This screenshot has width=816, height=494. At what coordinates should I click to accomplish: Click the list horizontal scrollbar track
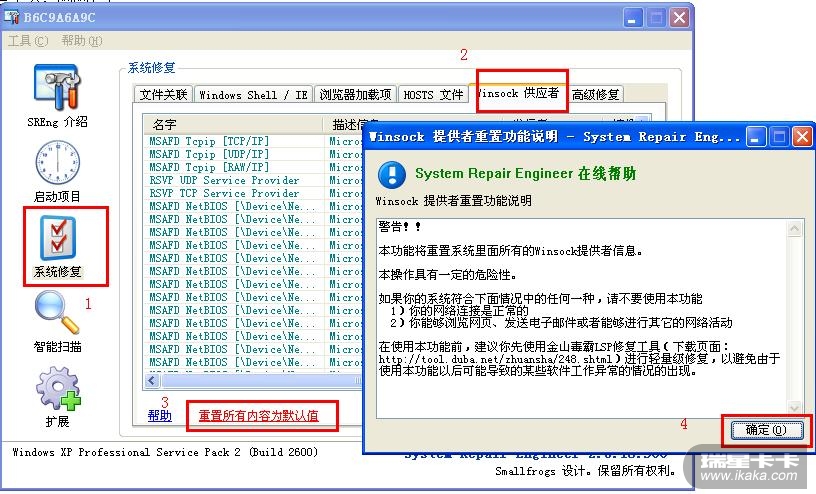pyautogui.click(x=260, y=381)
